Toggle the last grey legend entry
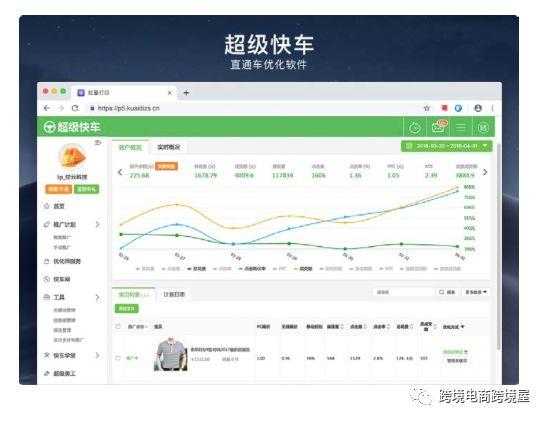The width and height of the screenshot is (547, 421). [x=447, y=269]
